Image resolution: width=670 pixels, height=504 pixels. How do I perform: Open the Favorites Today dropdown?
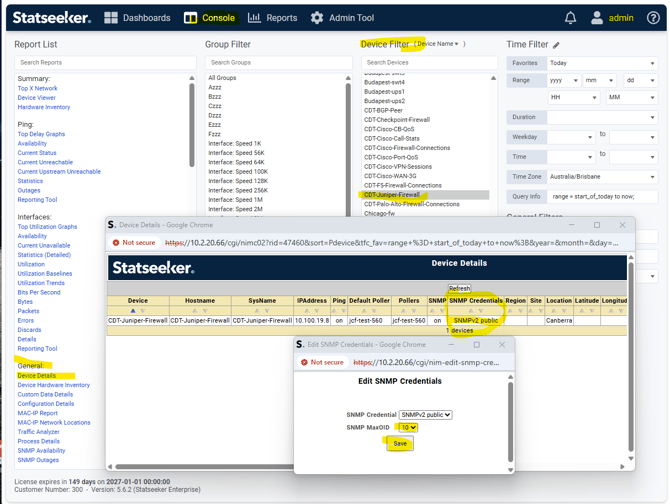pyautogui.click(x=602, y=63)
